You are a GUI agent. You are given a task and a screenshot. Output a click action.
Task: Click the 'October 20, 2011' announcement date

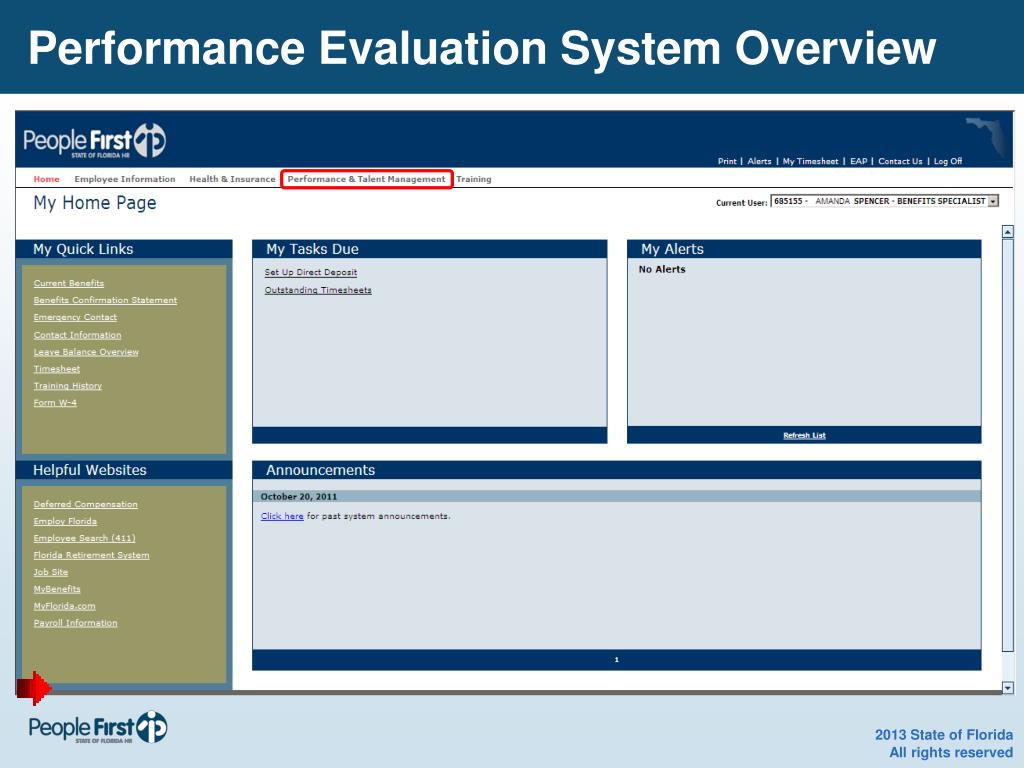tap(298, 496)
